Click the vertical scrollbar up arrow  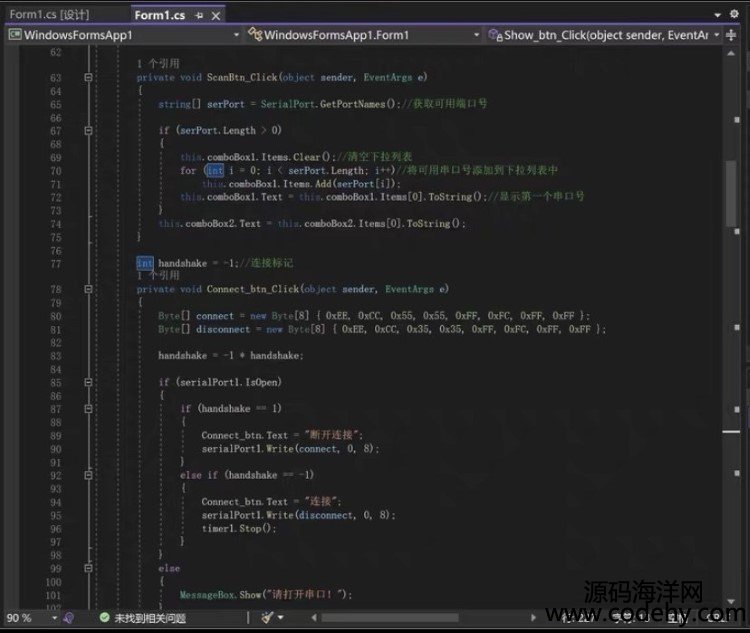point(731,54)
